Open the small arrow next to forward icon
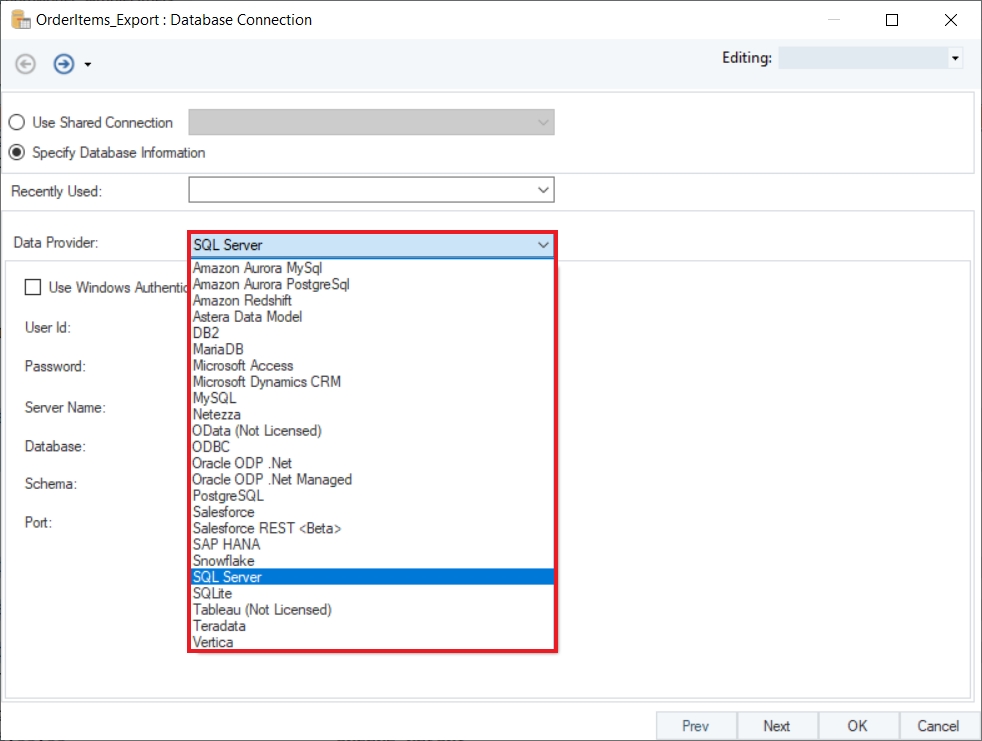The width and height of the screenshot is (982, 741). point(88,65)
